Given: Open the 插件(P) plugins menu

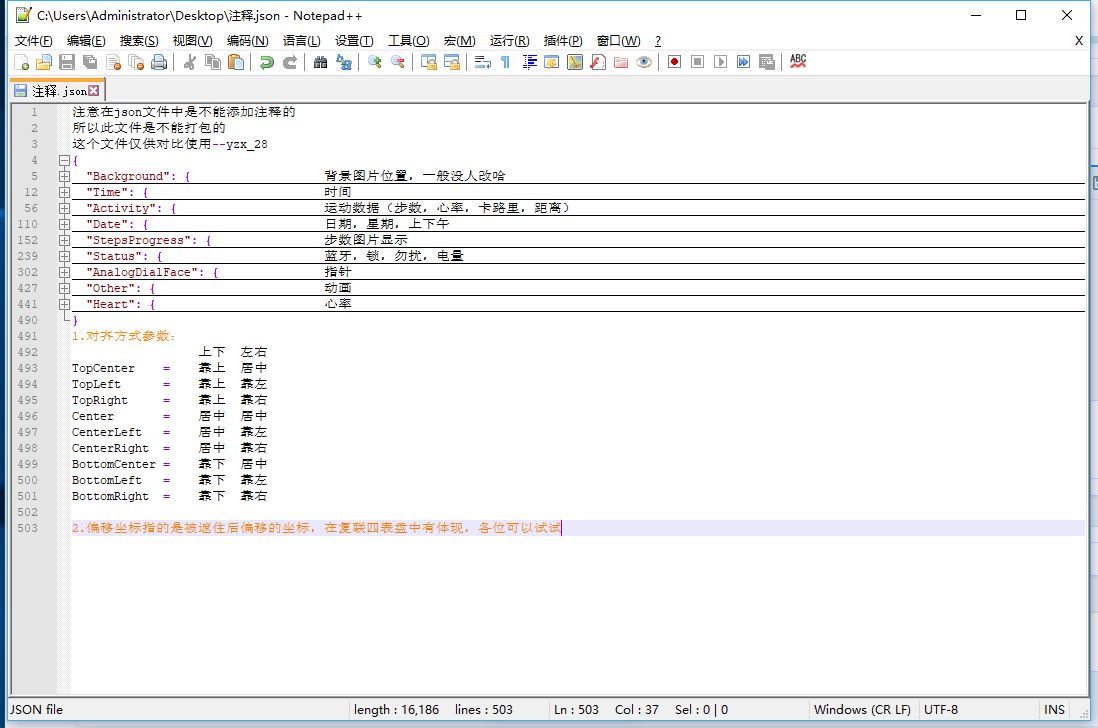Looking at the screenshot, I should point(562,41).
